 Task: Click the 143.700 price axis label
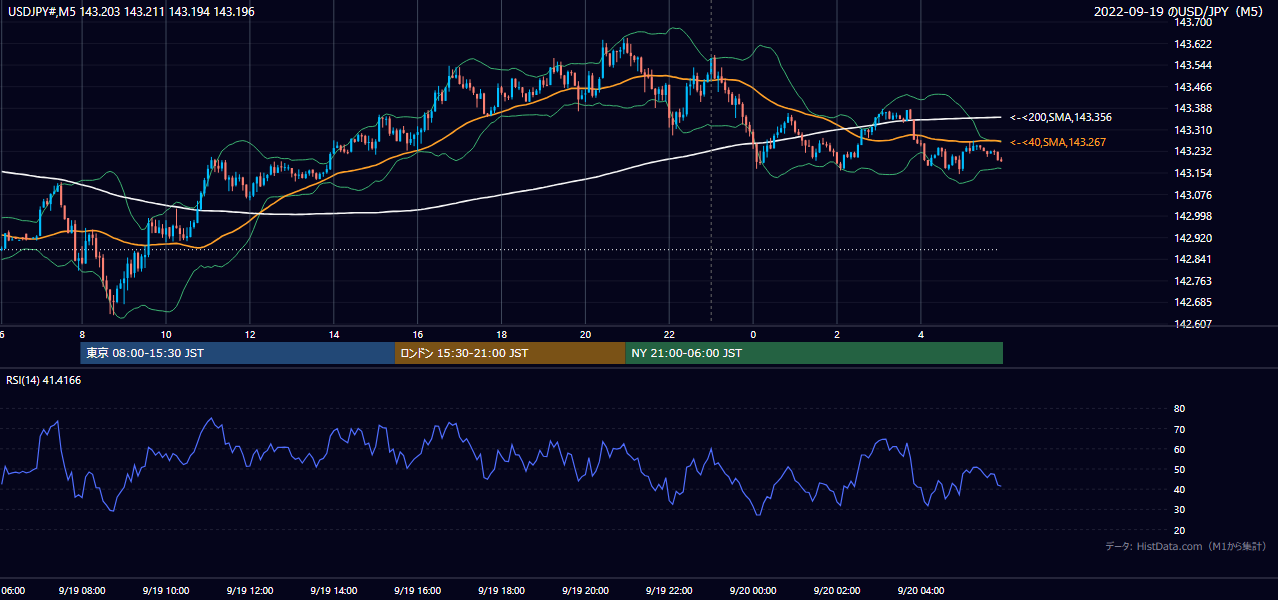click(1194, 22)
